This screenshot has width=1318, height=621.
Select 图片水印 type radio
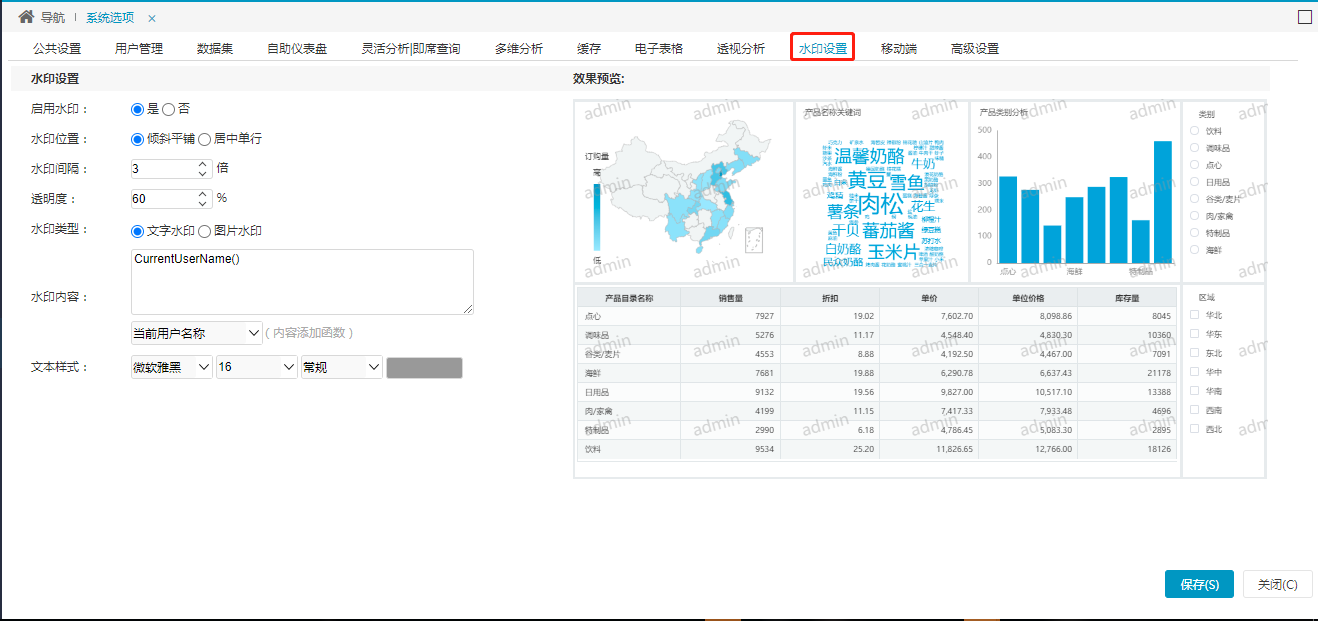205,231
